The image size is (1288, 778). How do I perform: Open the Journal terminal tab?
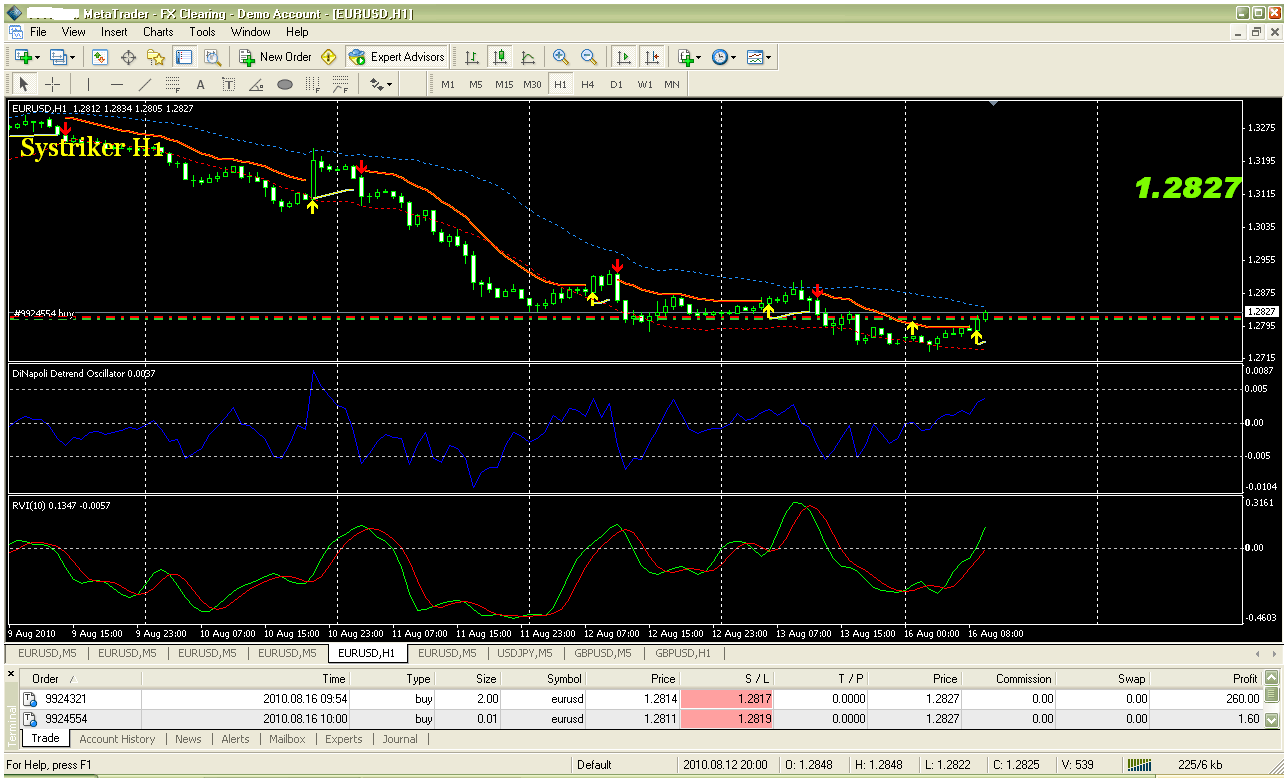point(400,739)
